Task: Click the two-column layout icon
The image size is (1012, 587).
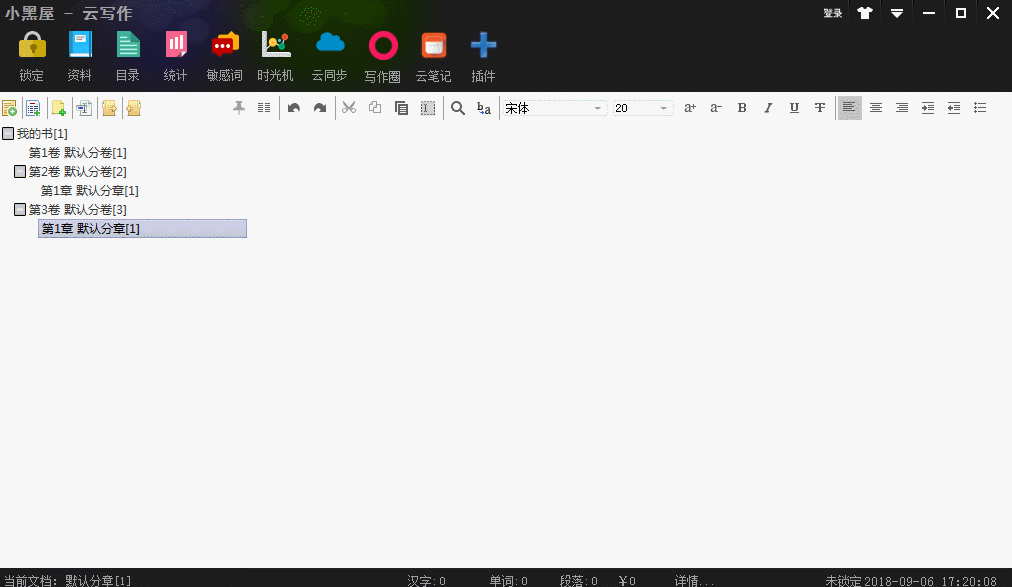Action: click(x=264, y=108)
